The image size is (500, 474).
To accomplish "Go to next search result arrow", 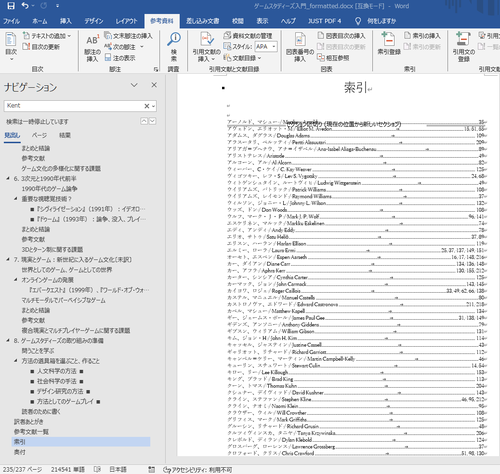I will (152, 121).
